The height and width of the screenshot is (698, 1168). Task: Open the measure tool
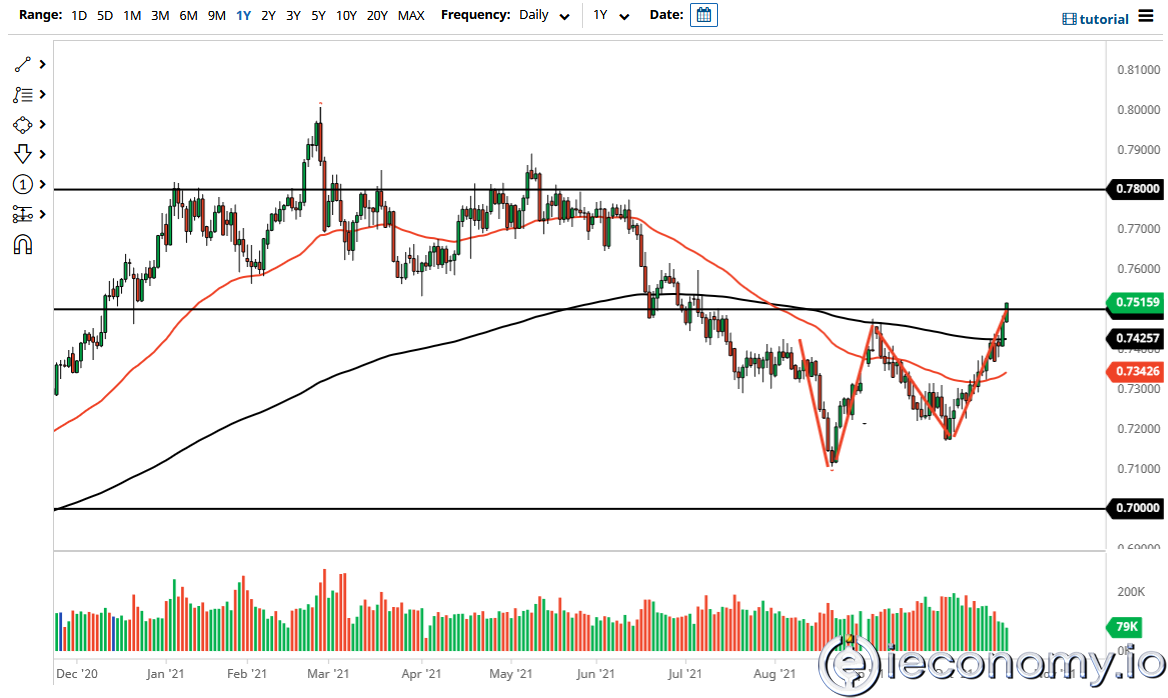(x=23, y=214)
